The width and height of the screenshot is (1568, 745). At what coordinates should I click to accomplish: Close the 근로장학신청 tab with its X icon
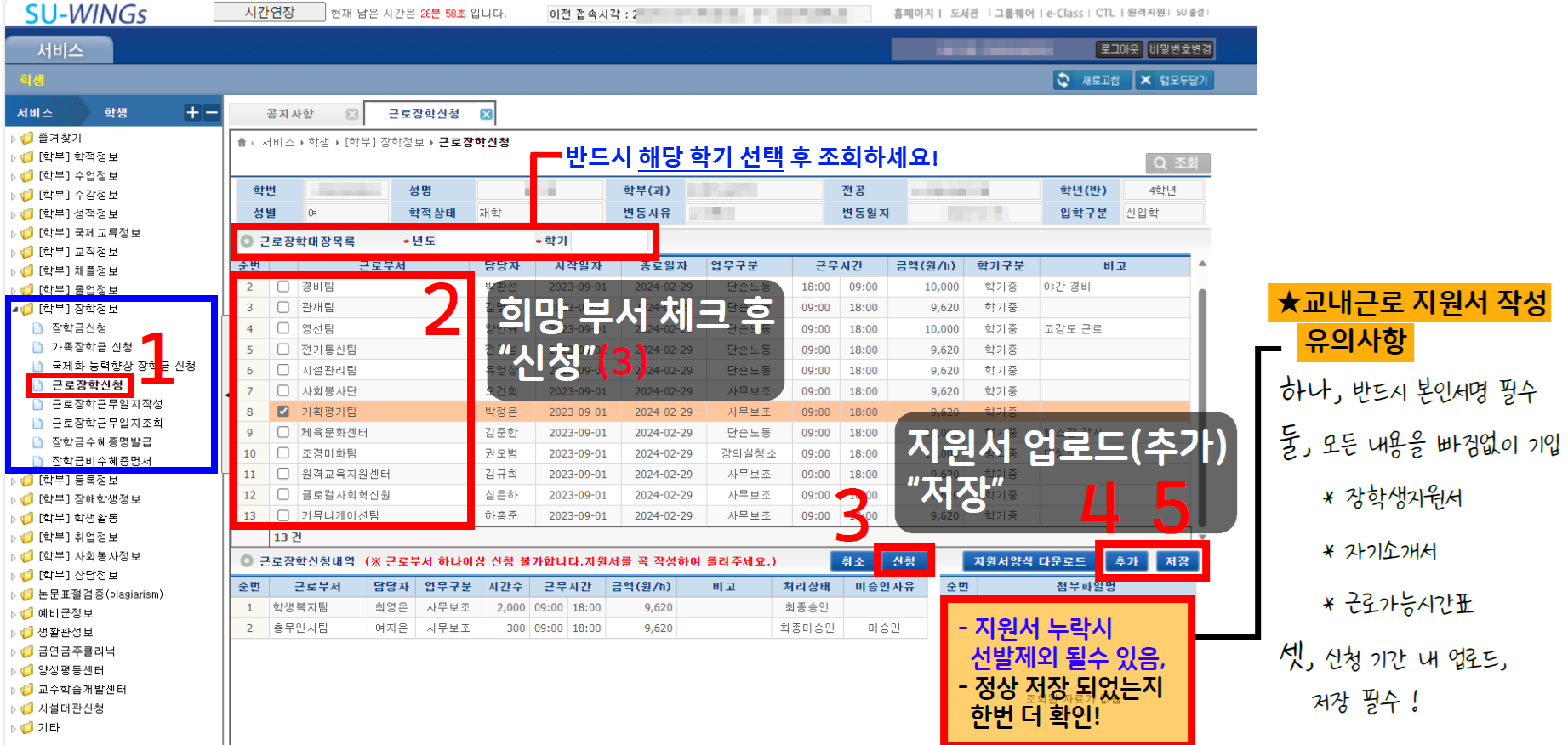pos(486,114)
